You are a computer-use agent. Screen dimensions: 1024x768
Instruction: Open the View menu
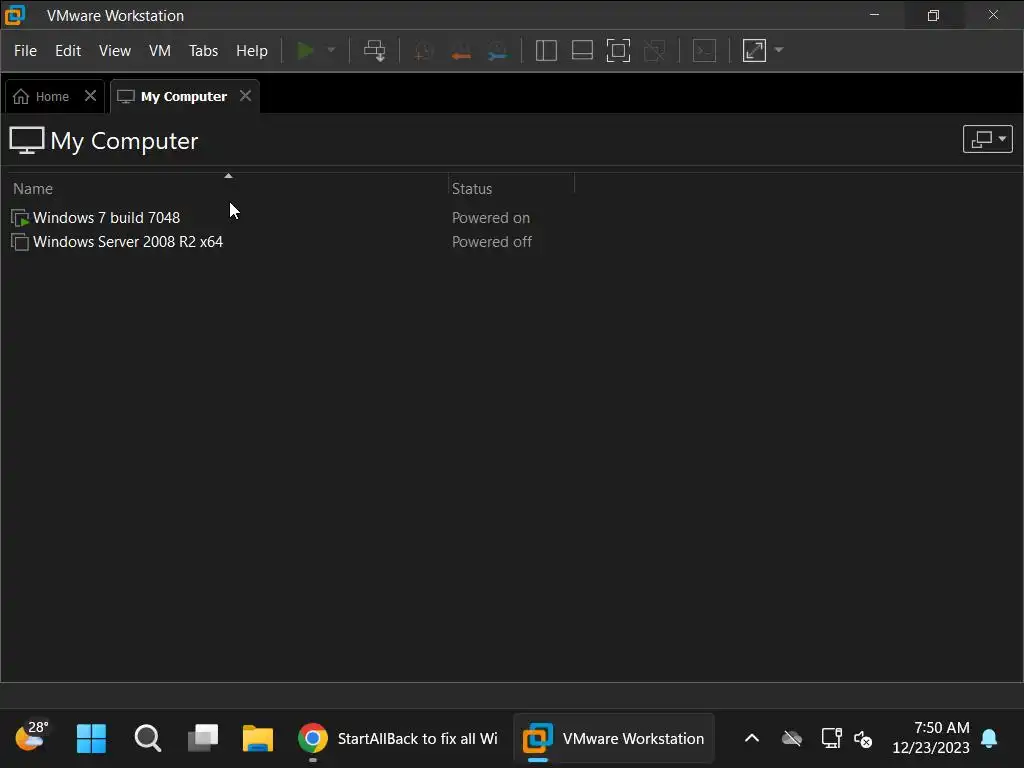tap(115, 50)
